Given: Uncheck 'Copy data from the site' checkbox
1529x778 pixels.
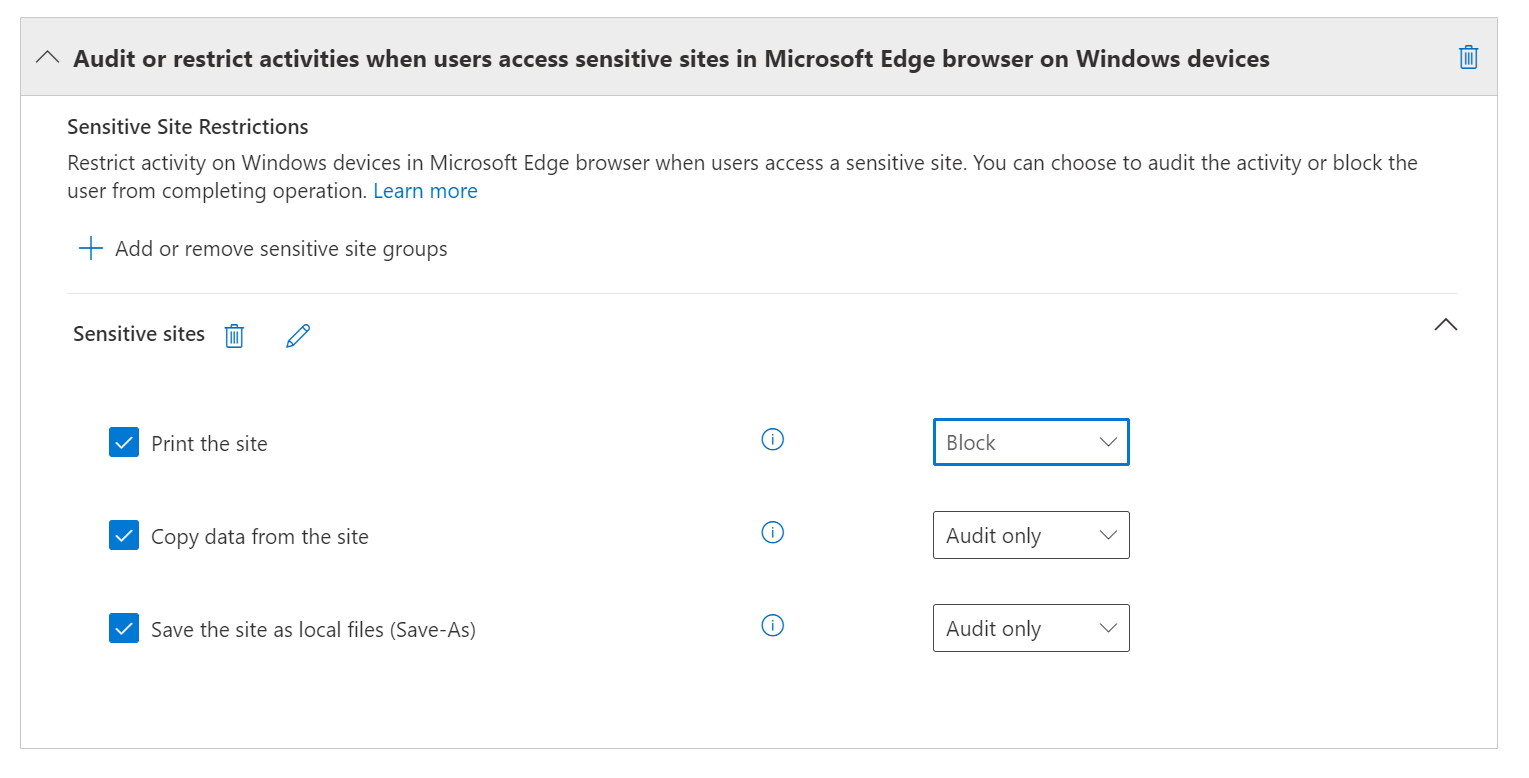Looking at the screenshot, I should pyautogui.click(x=124, y=536).
